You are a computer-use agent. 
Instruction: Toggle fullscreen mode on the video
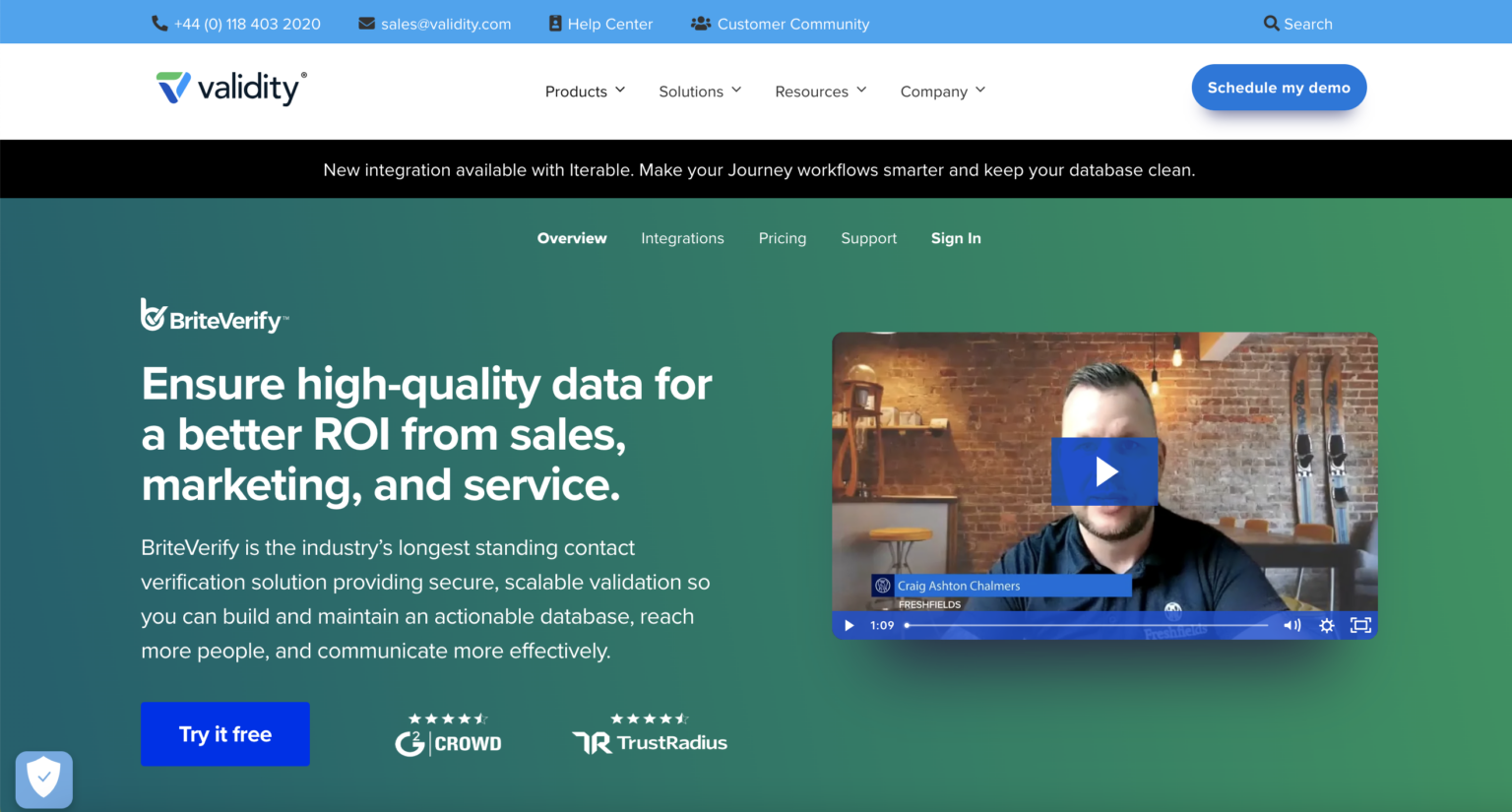(1360, 625)
